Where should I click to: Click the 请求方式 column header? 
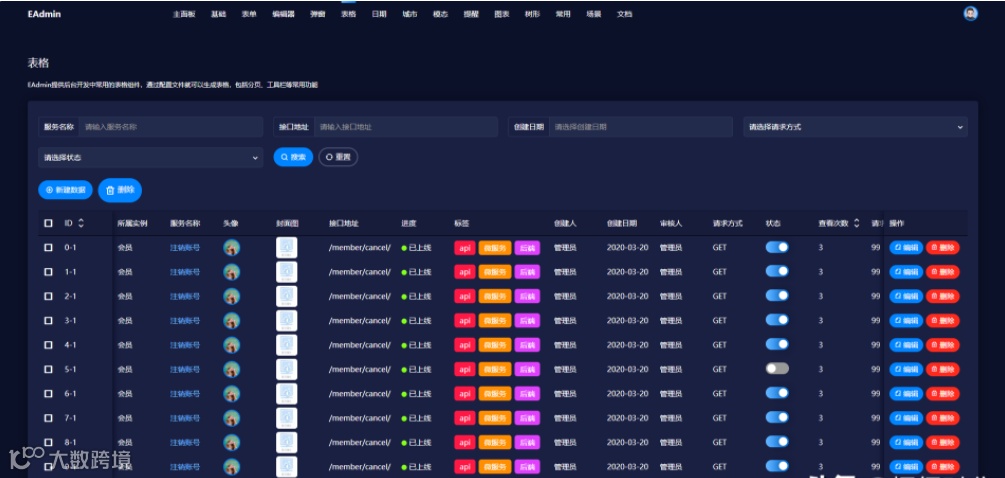pyautogui.click(x=727, y=224)
